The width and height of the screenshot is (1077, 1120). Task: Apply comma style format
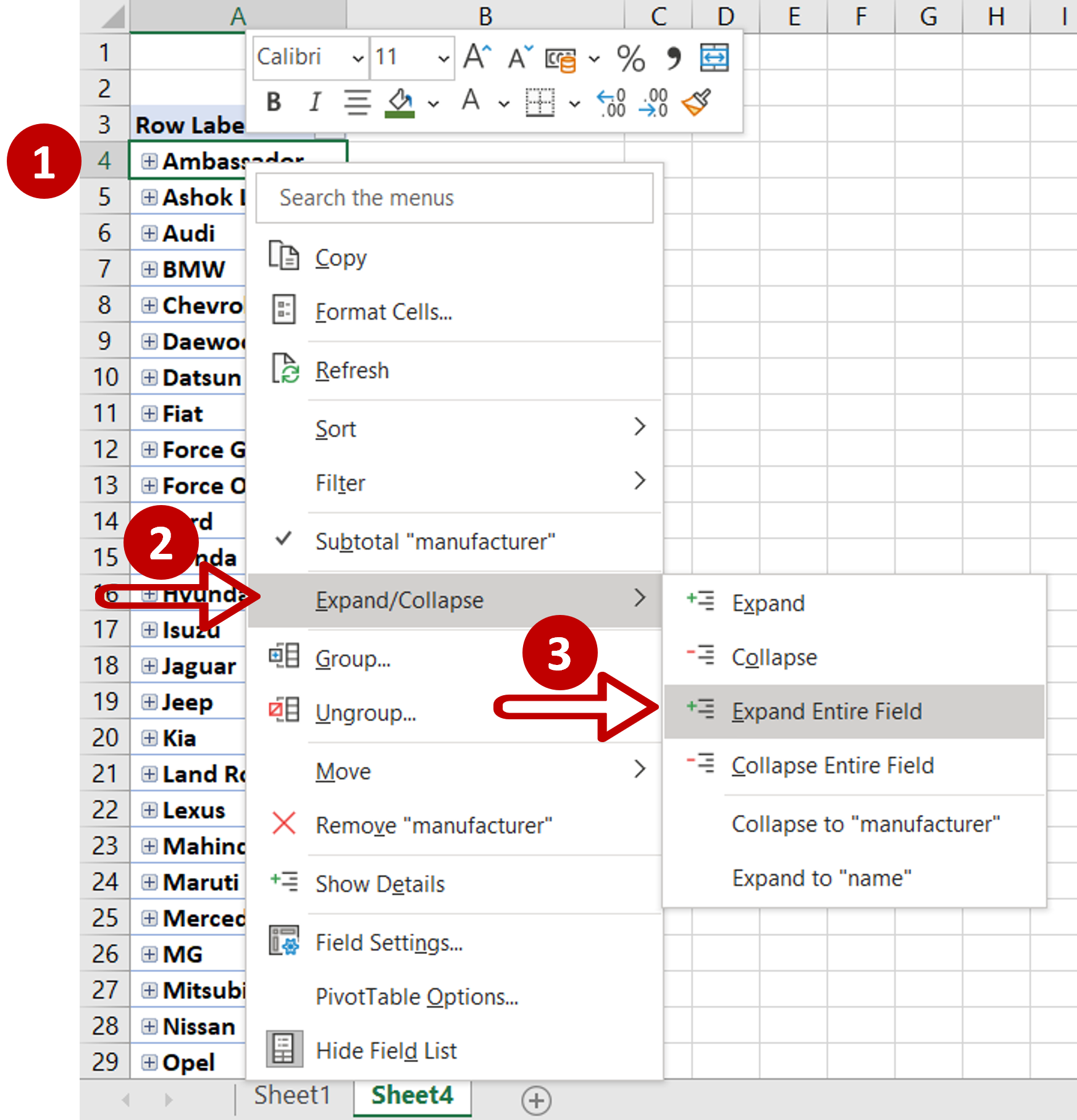(673, 59)
